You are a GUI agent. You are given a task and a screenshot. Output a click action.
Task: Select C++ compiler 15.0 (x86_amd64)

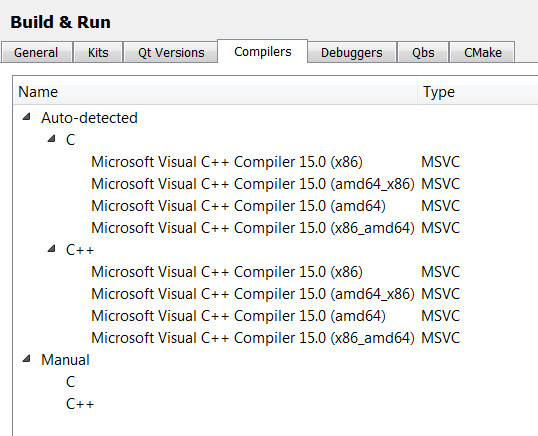point(253,338)
